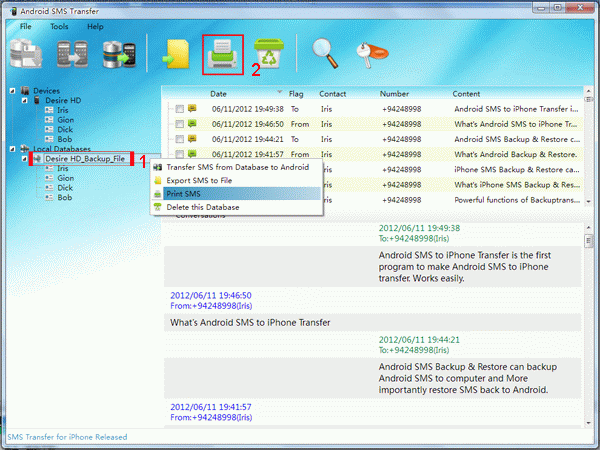
Task: Click message list scrollbar up arrow
Action: 589,91
